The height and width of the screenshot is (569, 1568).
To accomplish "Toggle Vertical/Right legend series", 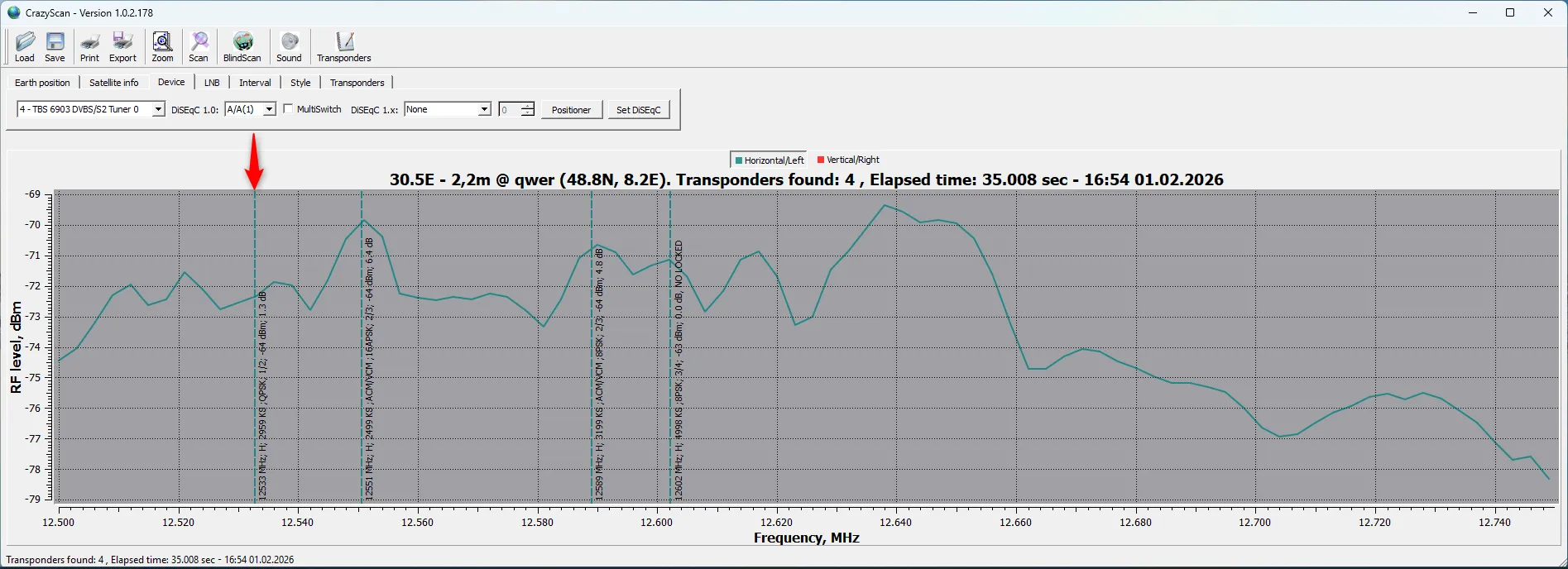I will point(848,160).
